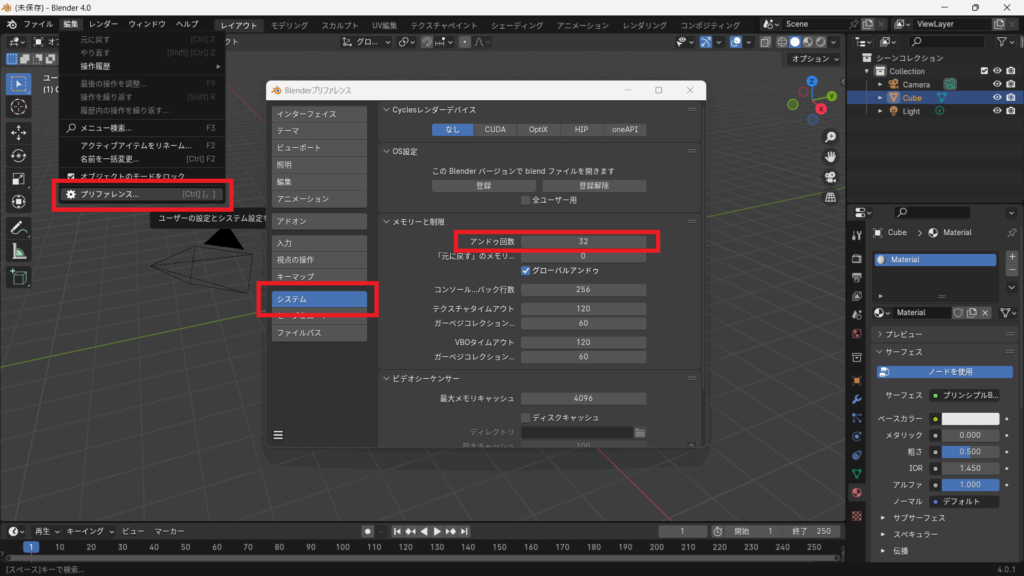Image resolution: width=1024 pixels, height=576 pixels.
Task: Open プリファレンス from the Edit menu
Action: [x=142, y=194]
